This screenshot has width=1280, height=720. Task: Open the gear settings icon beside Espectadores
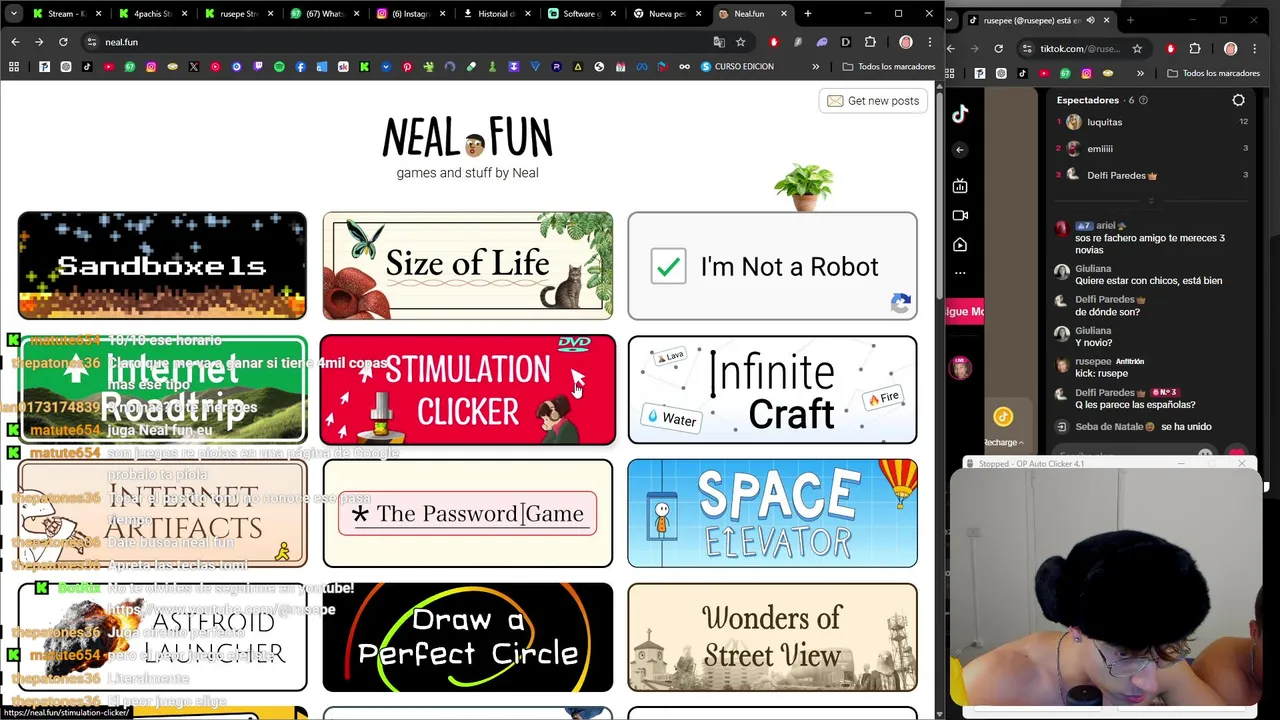1238,100
